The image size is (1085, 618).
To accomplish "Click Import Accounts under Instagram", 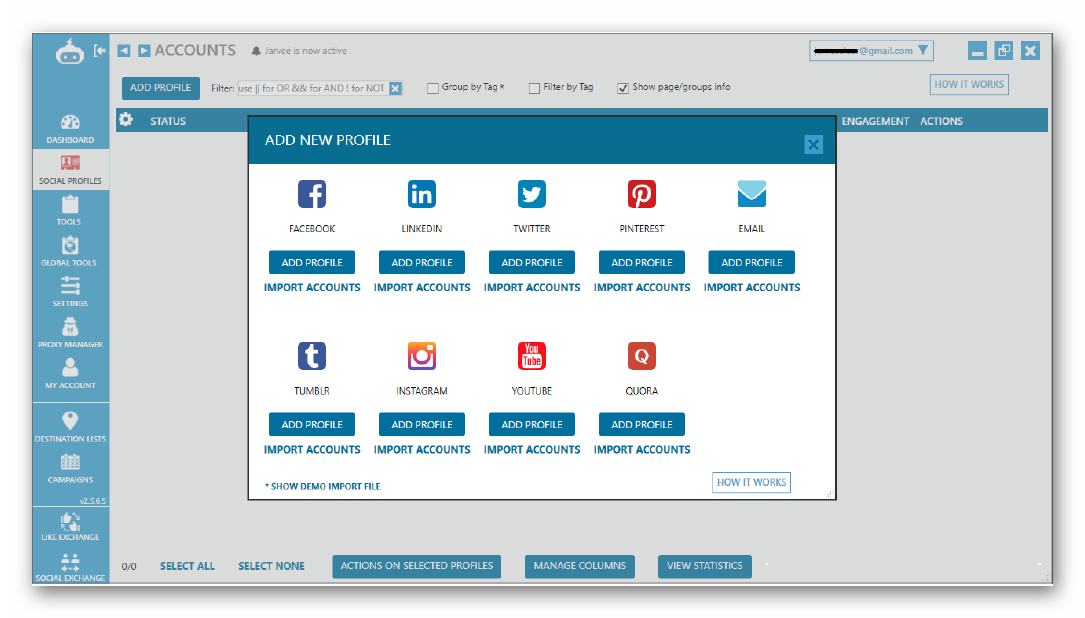I will point(422,449).
